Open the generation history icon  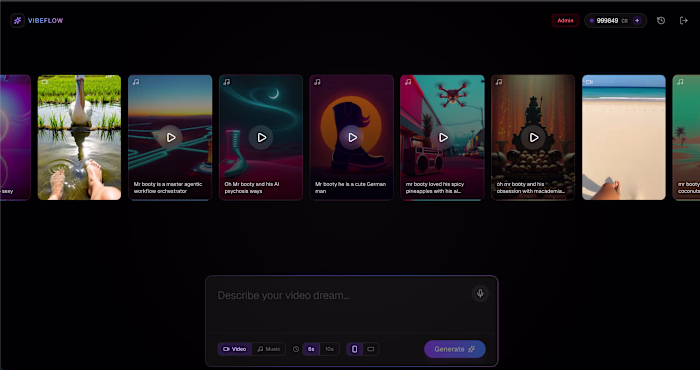pos(661,21)
